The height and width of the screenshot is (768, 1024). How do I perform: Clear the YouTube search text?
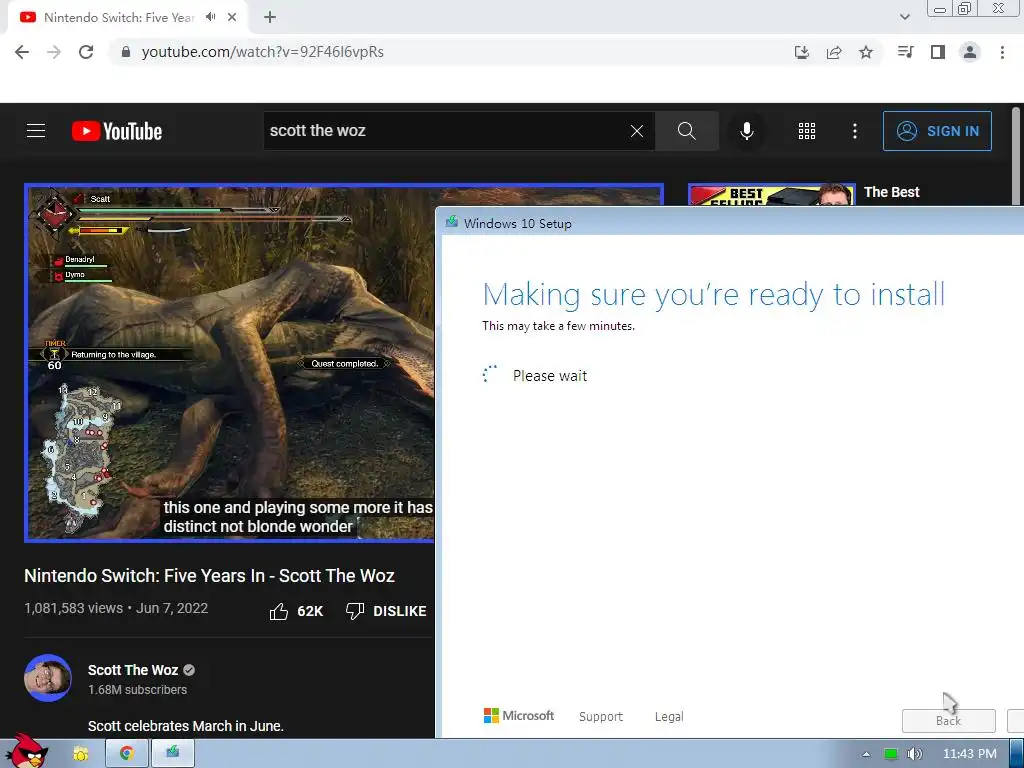tap(637, 131)
